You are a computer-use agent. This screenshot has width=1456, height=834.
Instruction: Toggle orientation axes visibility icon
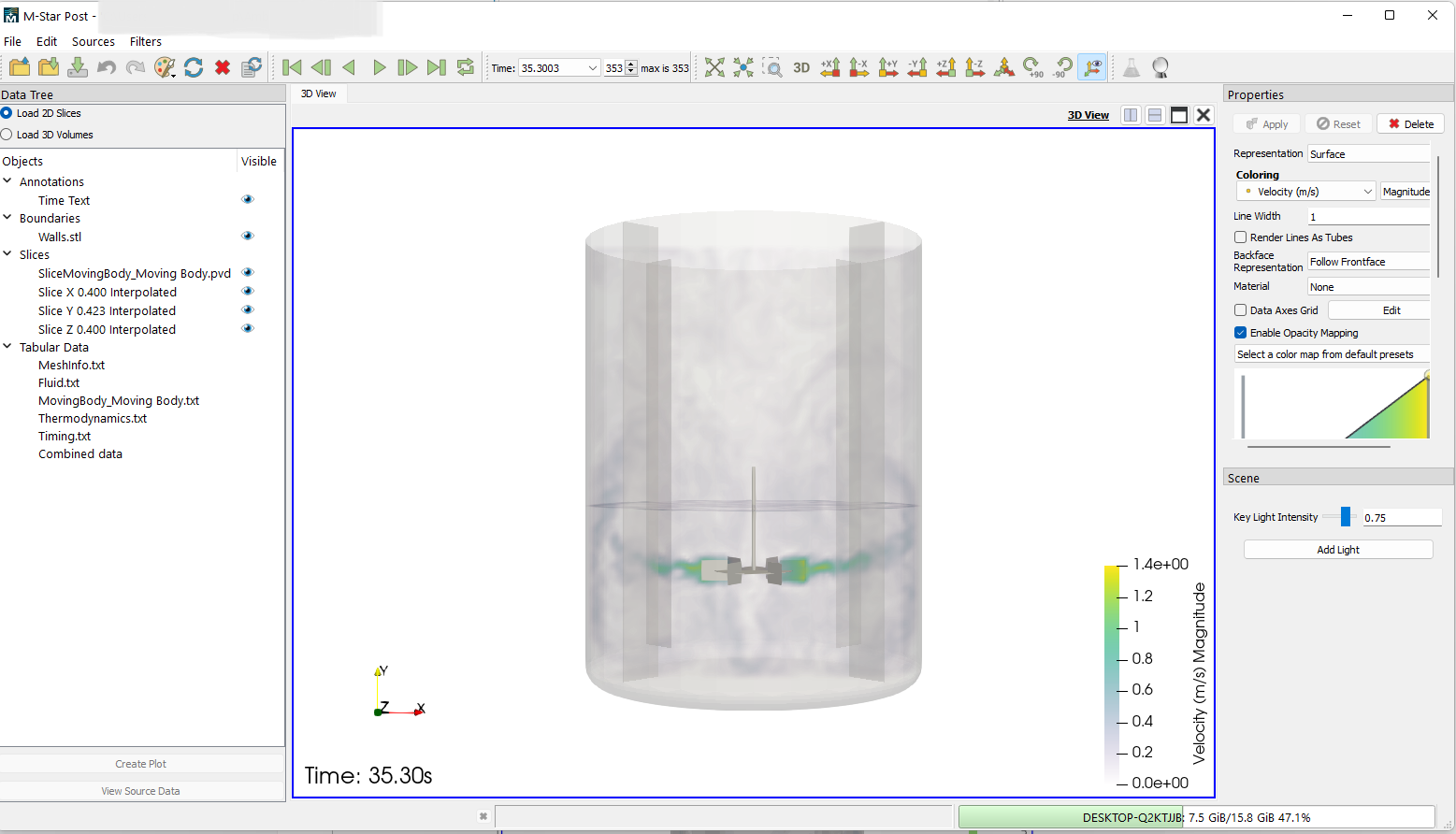[1091, 67]
